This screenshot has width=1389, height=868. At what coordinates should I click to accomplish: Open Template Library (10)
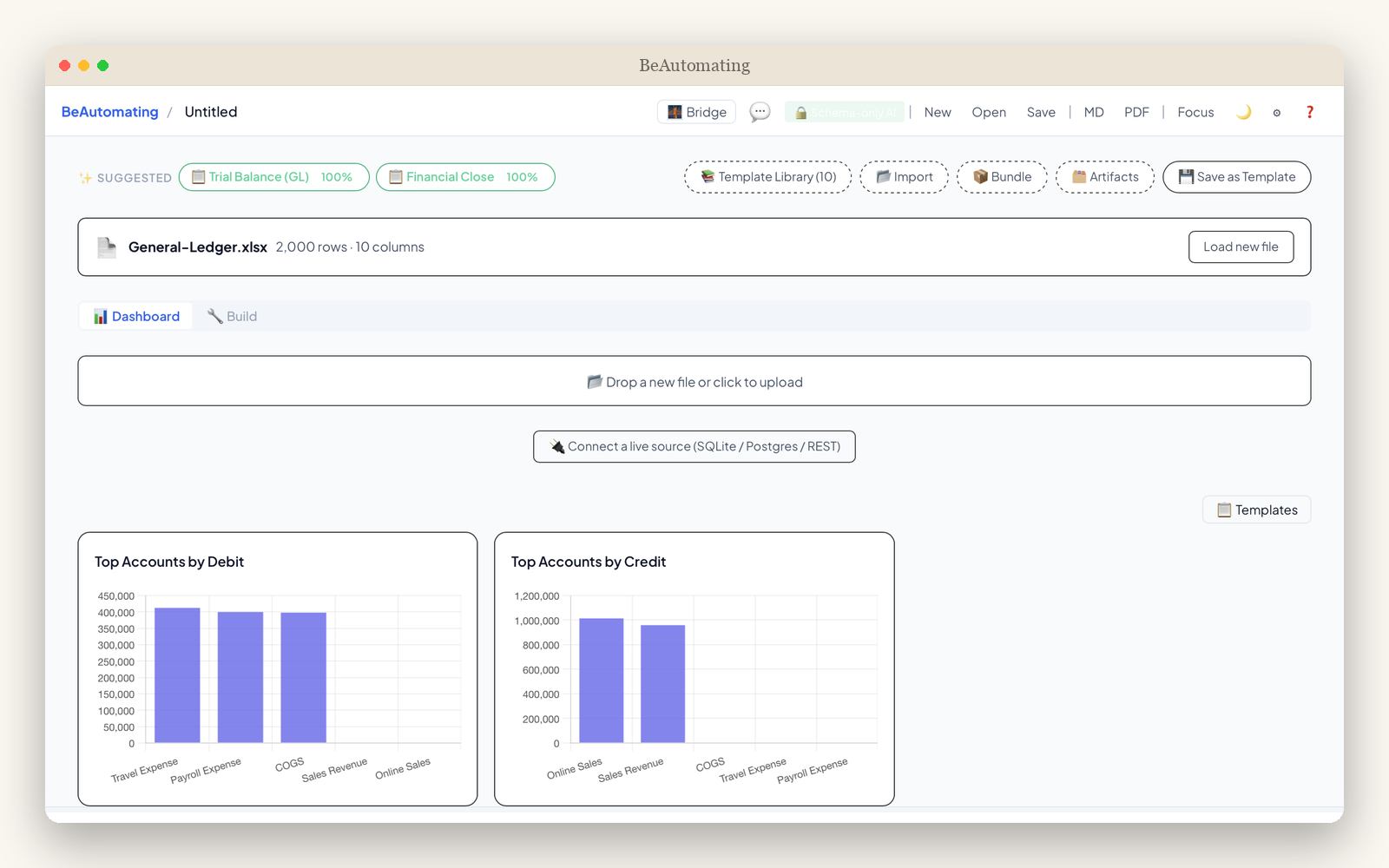click(x=768, y=177)
